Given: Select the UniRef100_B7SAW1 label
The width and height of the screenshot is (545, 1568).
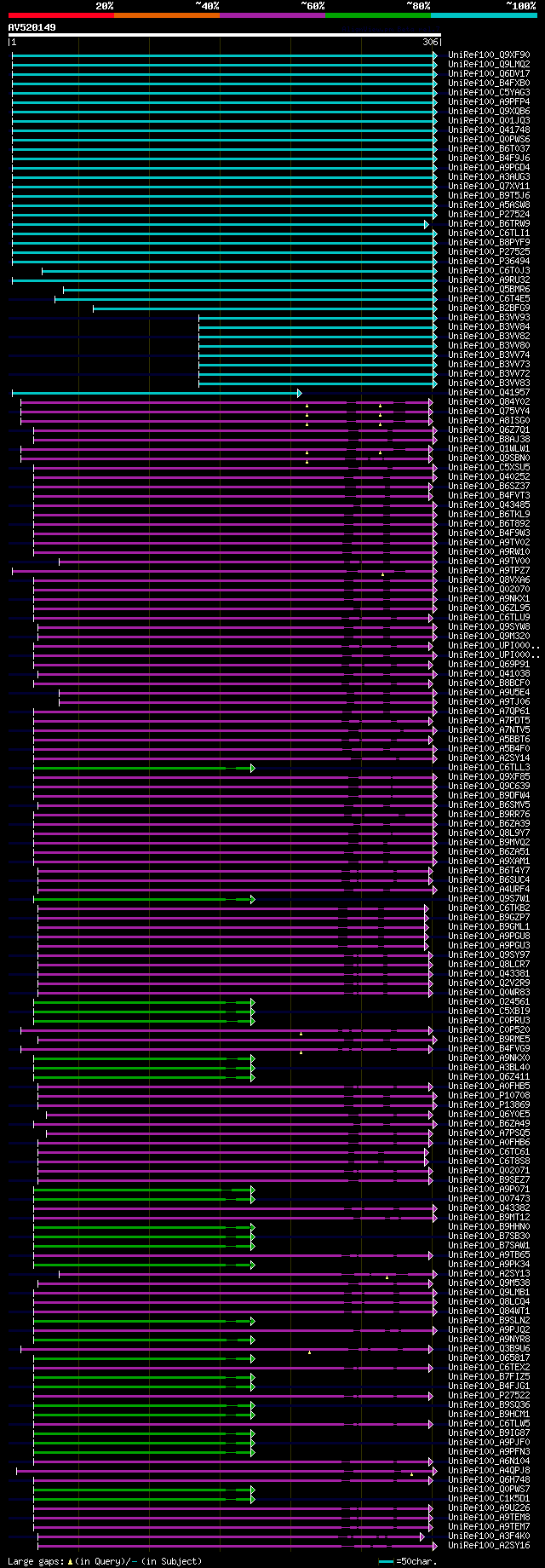Looking at the screenshot, I should click(x=489, y=1245).
